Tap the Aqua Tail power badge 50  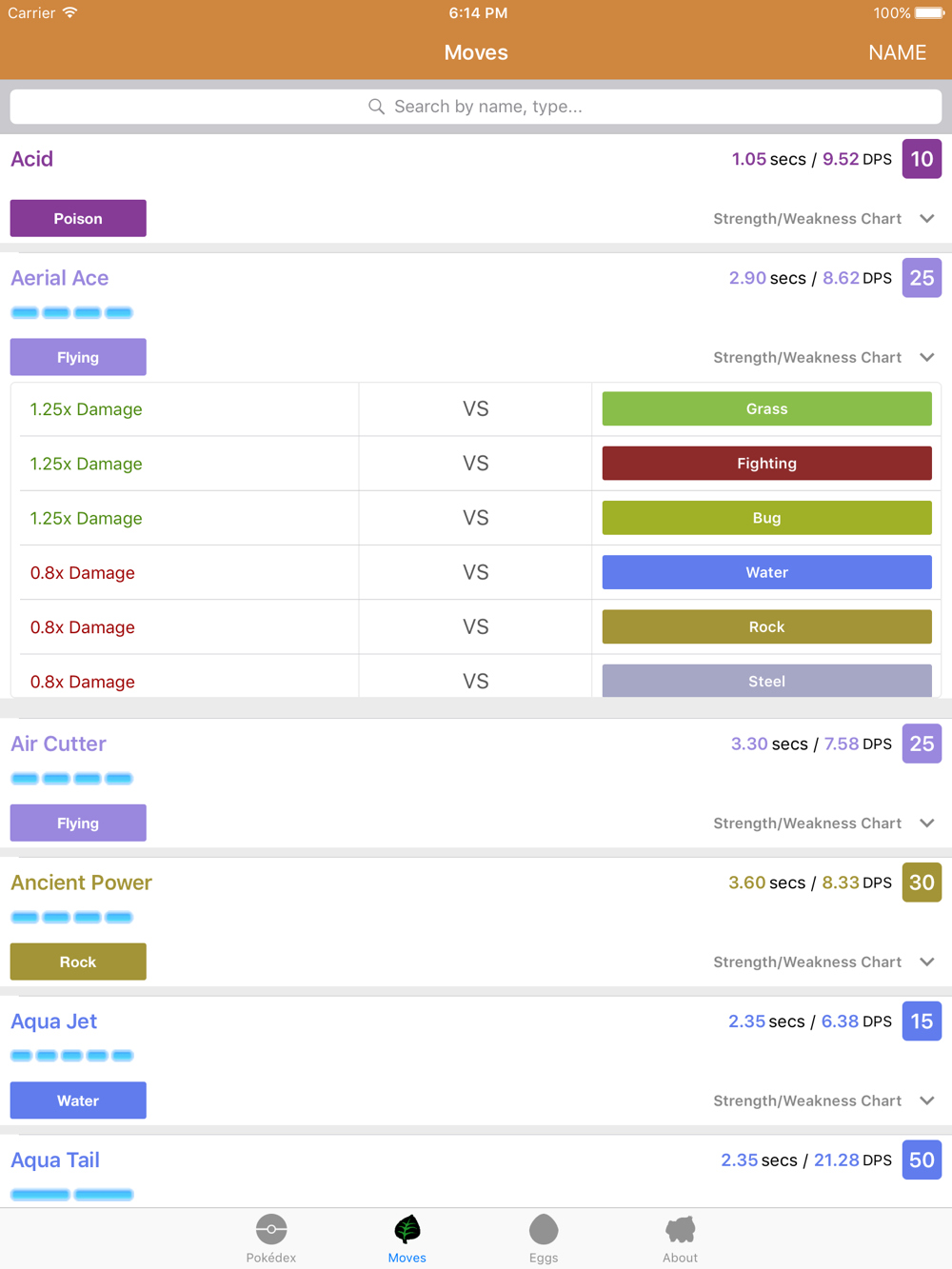pos(922,1160)
